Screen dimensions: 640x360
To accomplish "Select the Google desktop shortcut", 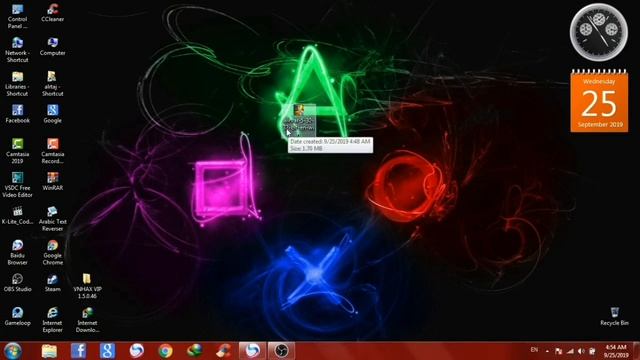I will click(x=52, y=113).
